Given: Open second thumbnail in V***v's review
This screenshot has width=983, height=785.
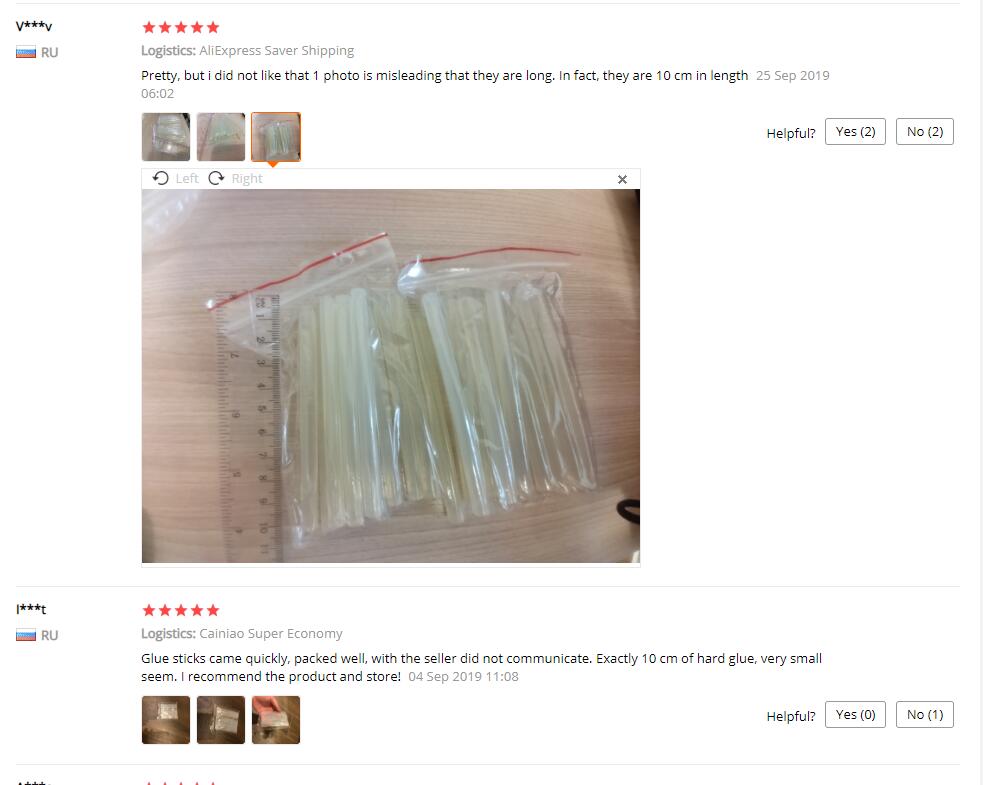Looking at the screenshot, I should [x=221, y=137].
